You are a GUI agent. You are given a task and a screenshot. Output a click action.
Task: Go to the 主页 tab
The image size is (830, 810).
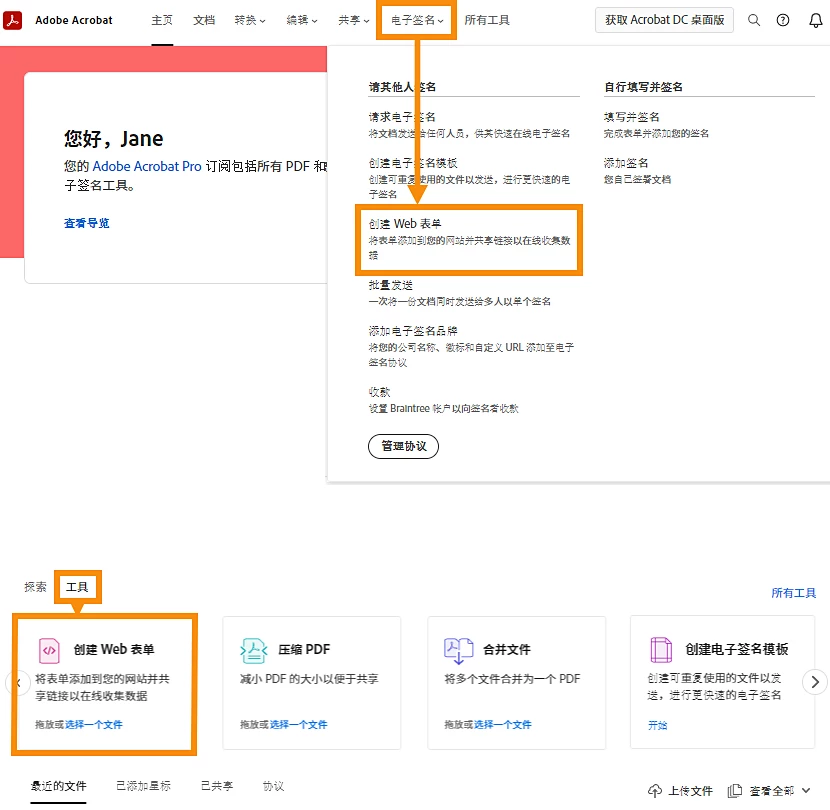click(162, 20)
